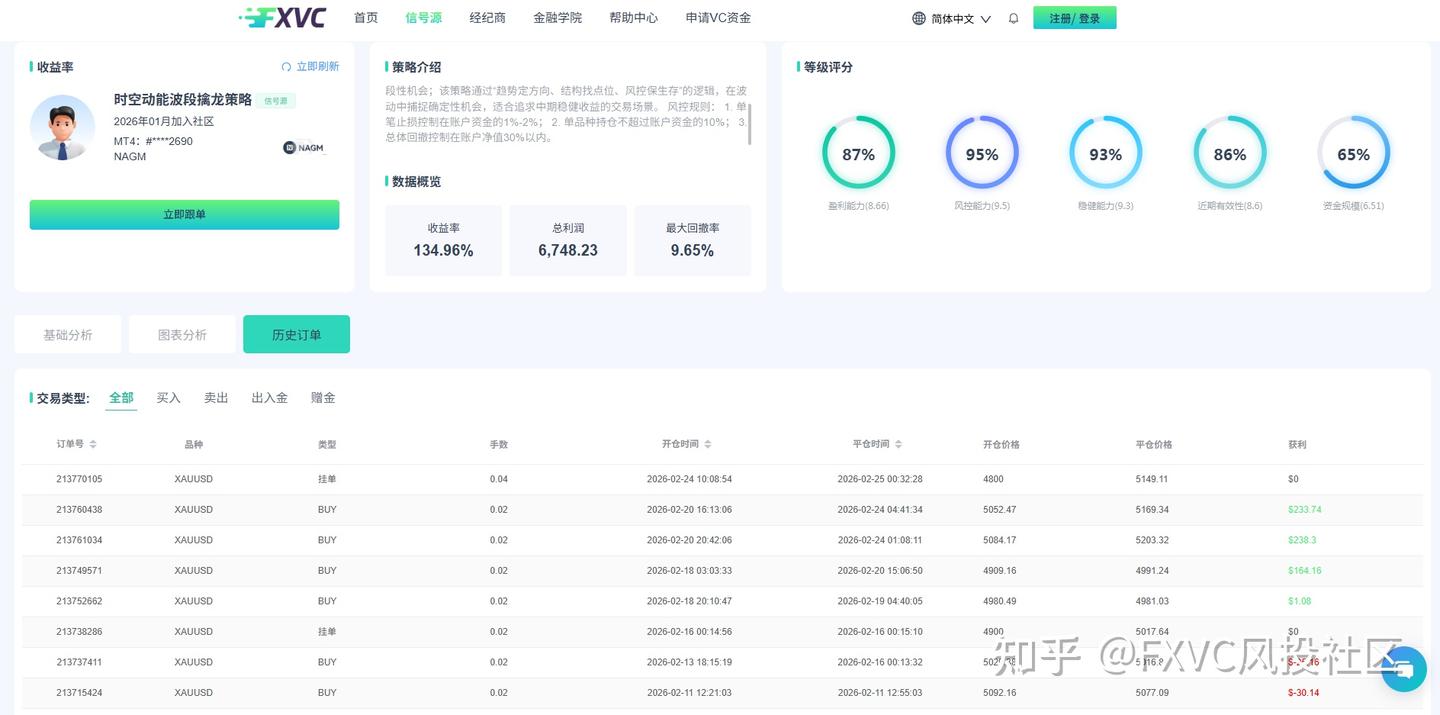Click the 注册/登录 button
1440x715 pixels.
(1074, 17)
